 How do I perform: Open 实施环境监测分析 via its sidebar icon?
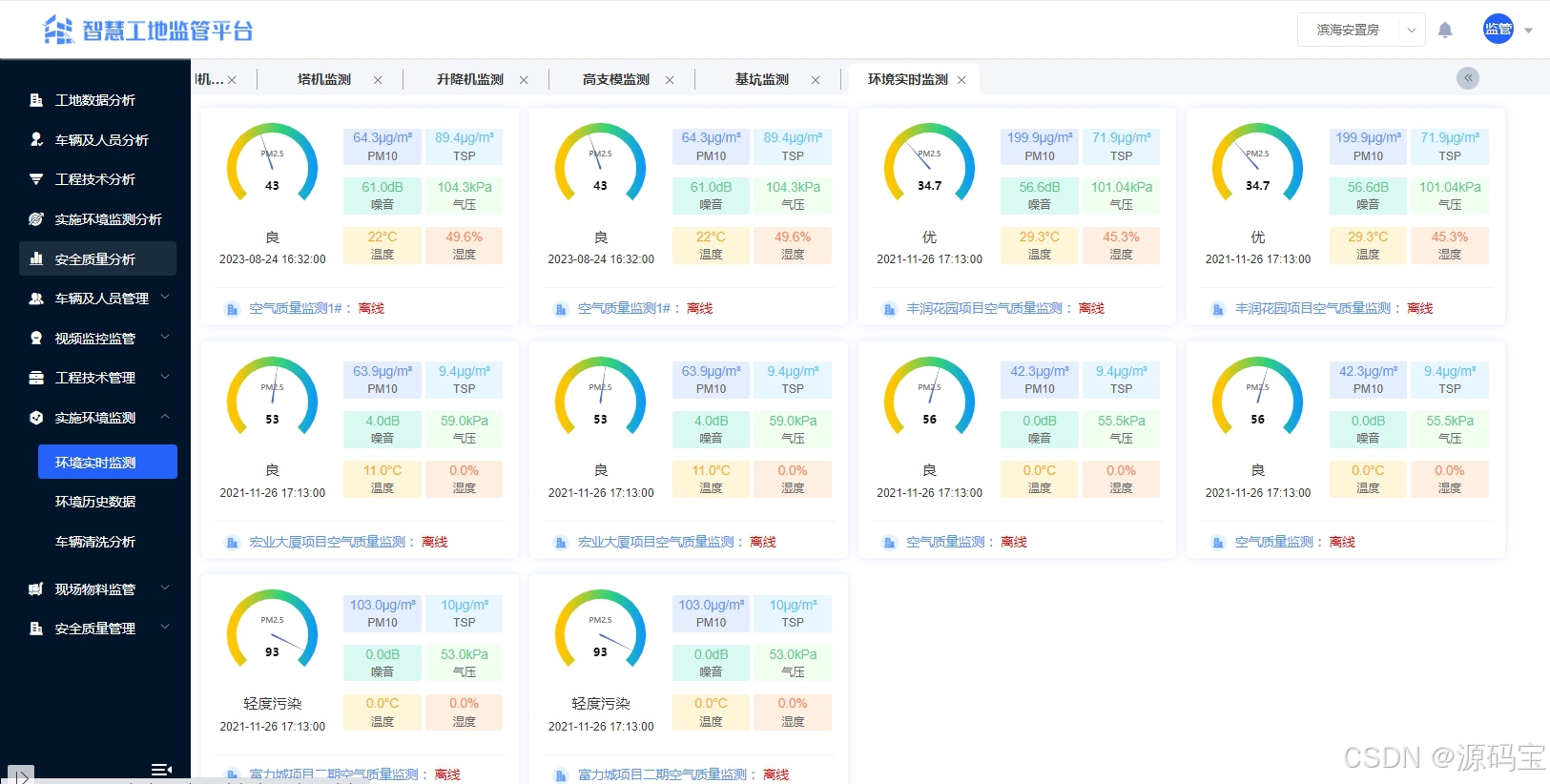[x=36, y=219]
